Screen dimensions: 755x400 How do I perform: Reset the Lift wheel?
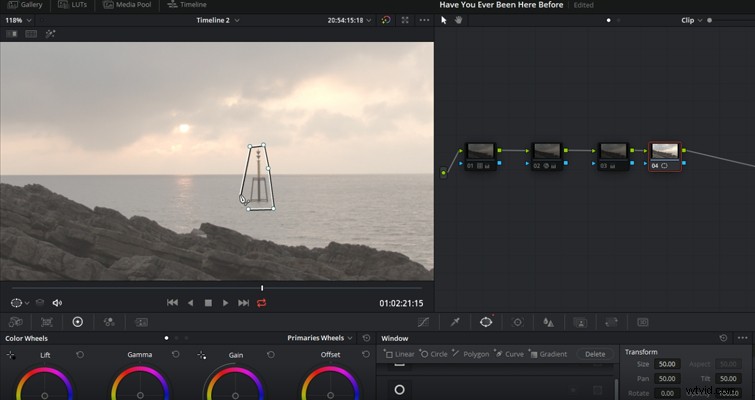pos(80,355)
